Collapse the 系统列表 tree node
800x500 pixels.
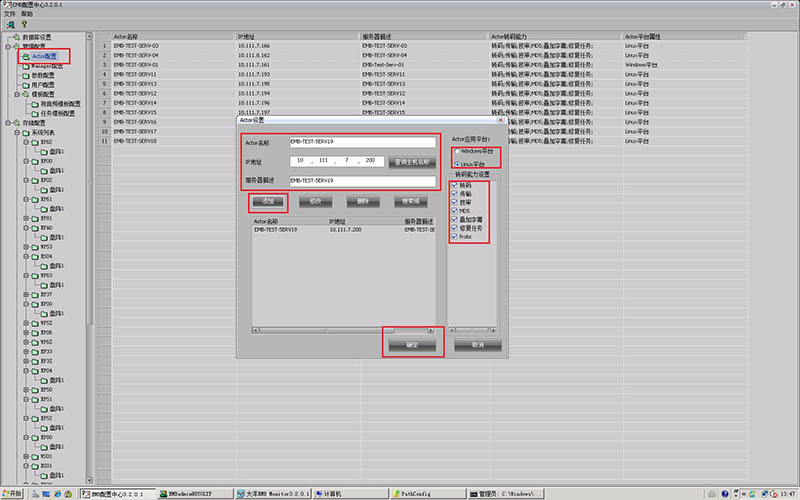(x=17, y=133)
